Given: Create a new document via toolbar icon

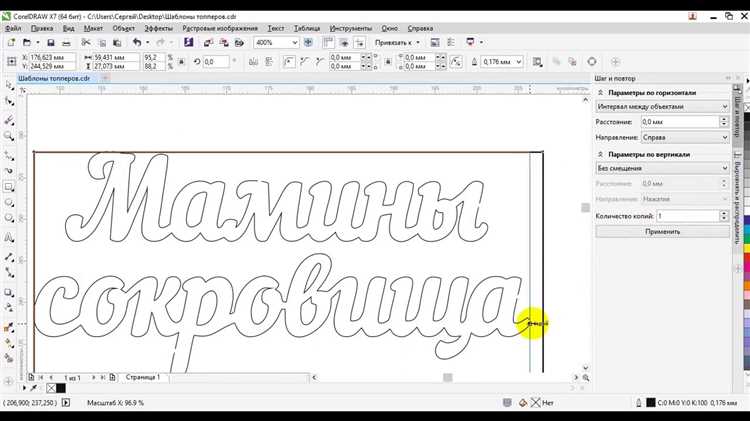Looking at the screenshot, I should coord(11,43).
